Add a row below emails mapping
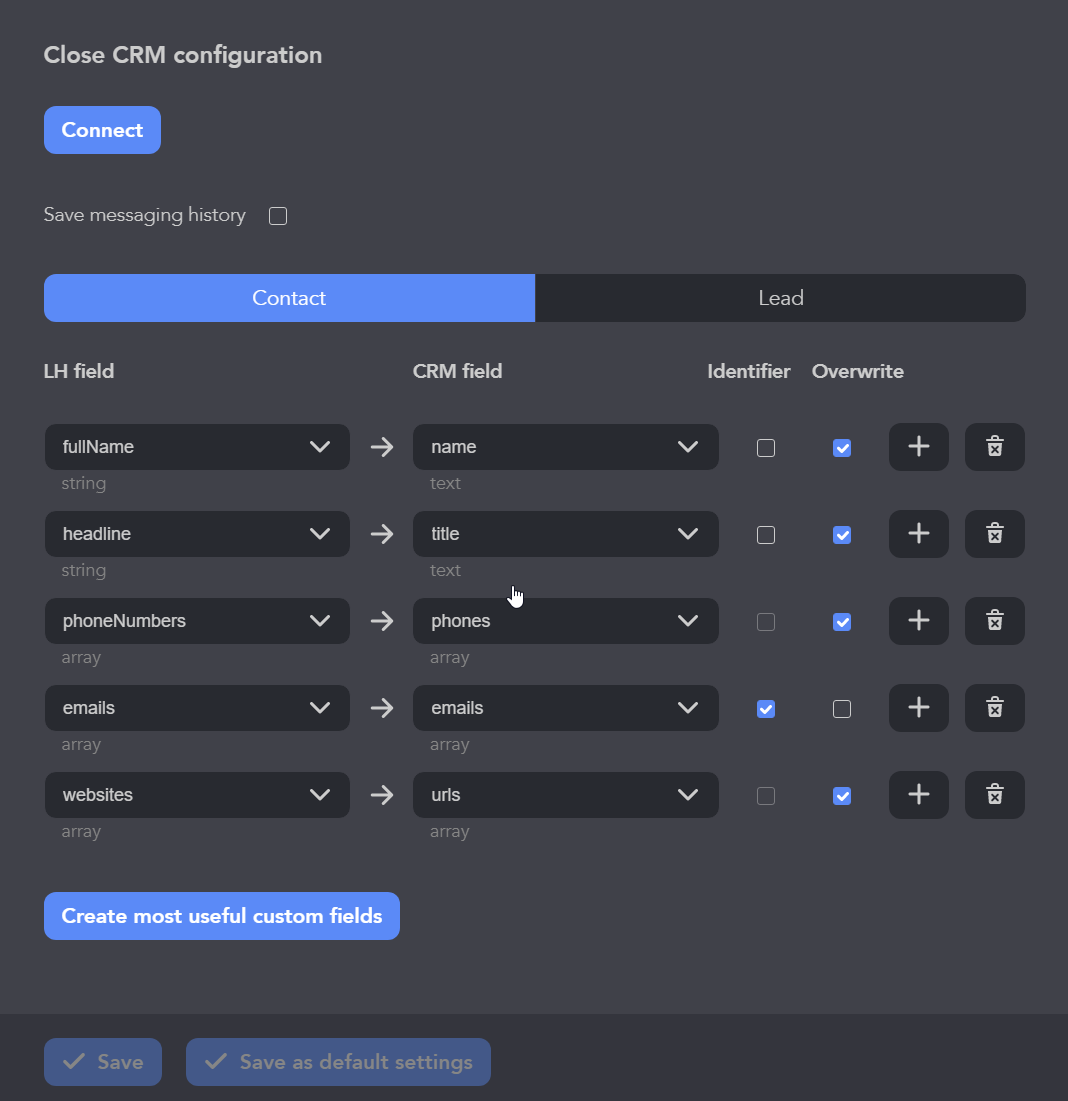 918,708
